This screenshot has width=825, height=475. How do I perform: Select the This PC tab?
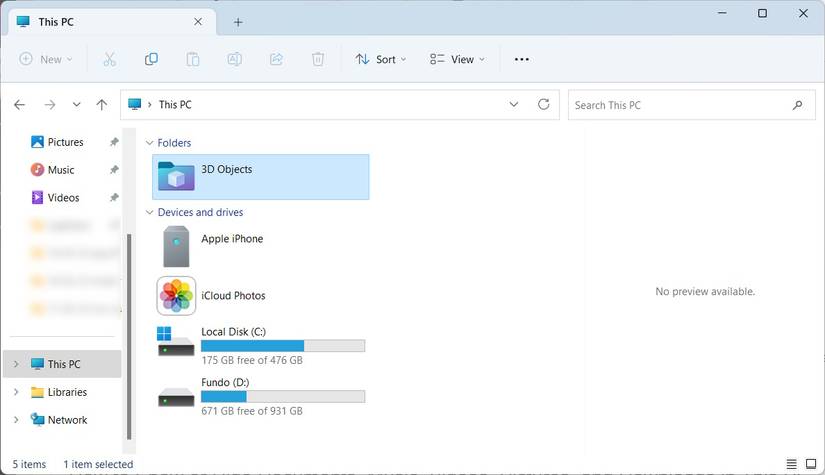(112, 22)
